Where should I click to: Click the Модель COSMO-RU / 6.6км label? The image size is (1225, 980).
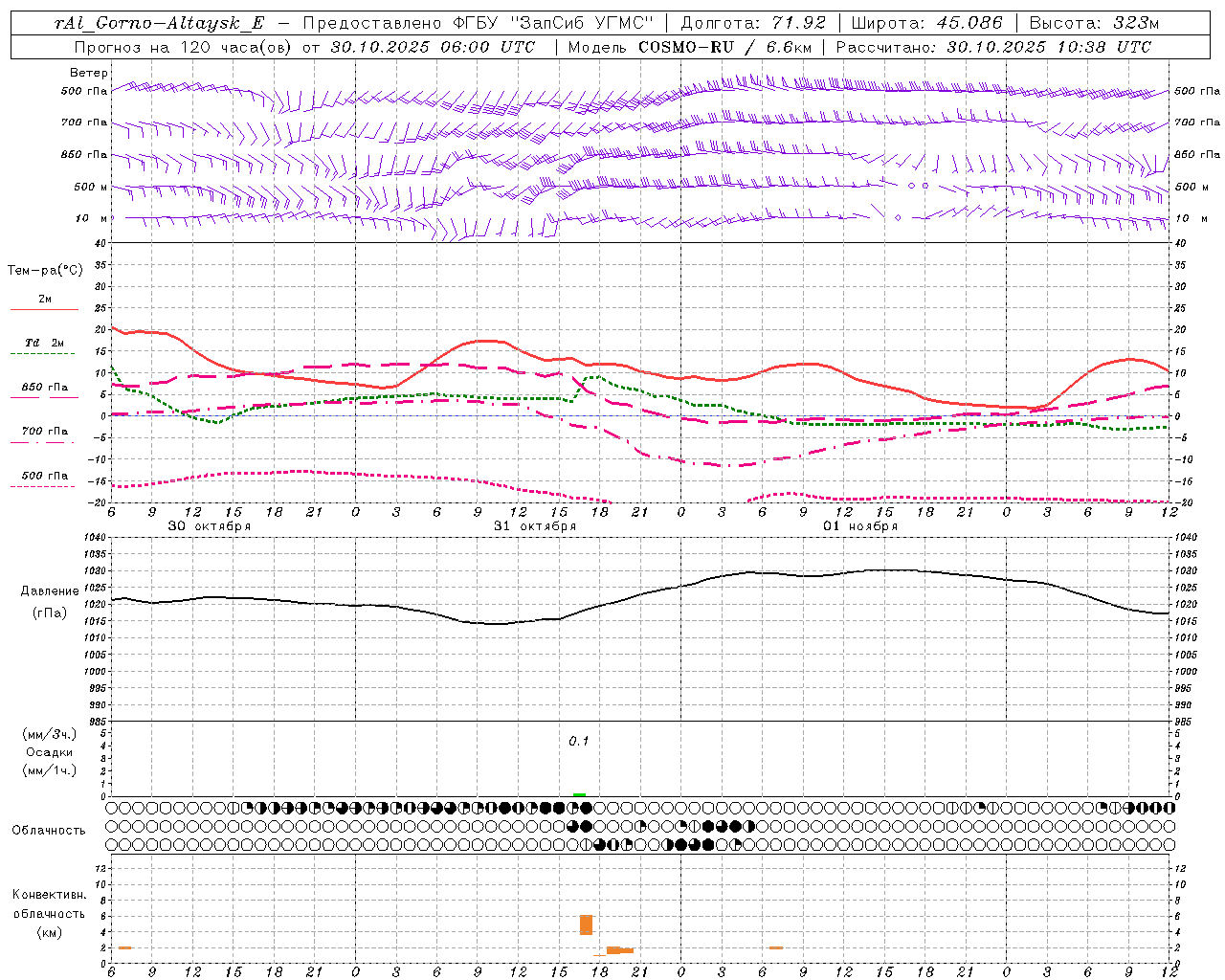tap(688, 47)
